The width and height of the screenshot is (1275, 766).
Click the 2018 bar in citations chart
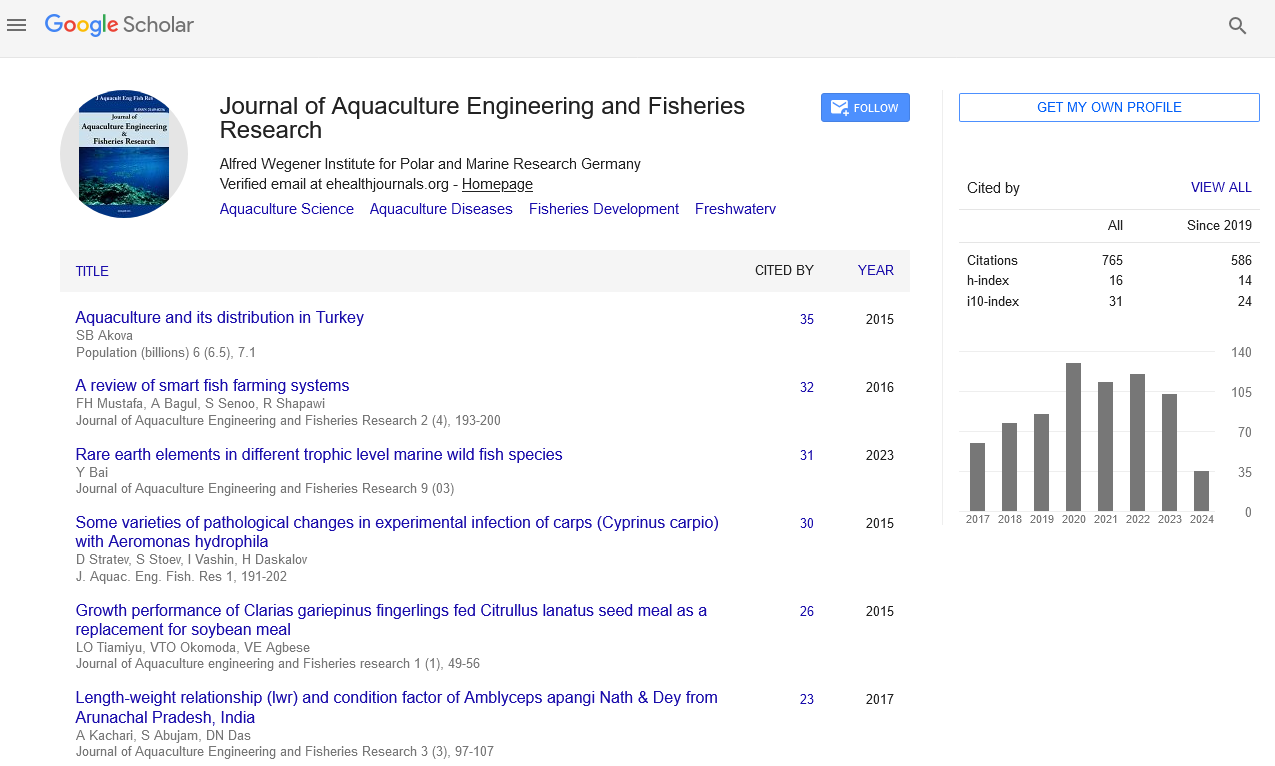point(1010,467)
